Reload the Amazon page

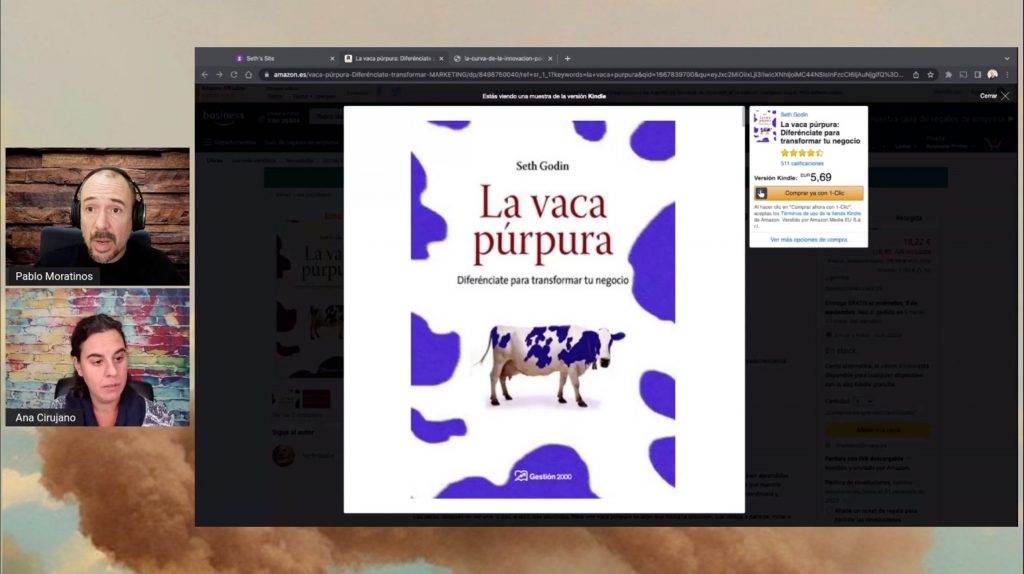pyautogui.click(x=234, y=74)
